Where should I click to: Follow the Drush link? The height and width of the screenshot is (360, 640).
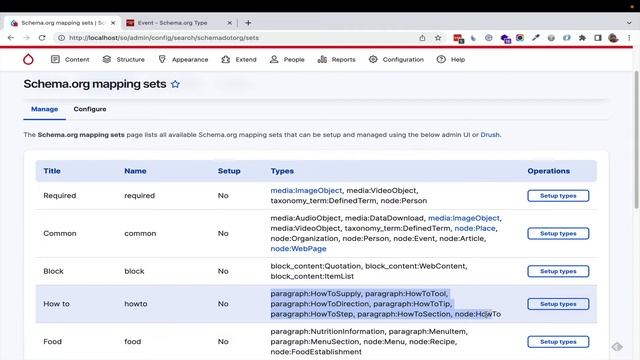[x=490, y=135]
